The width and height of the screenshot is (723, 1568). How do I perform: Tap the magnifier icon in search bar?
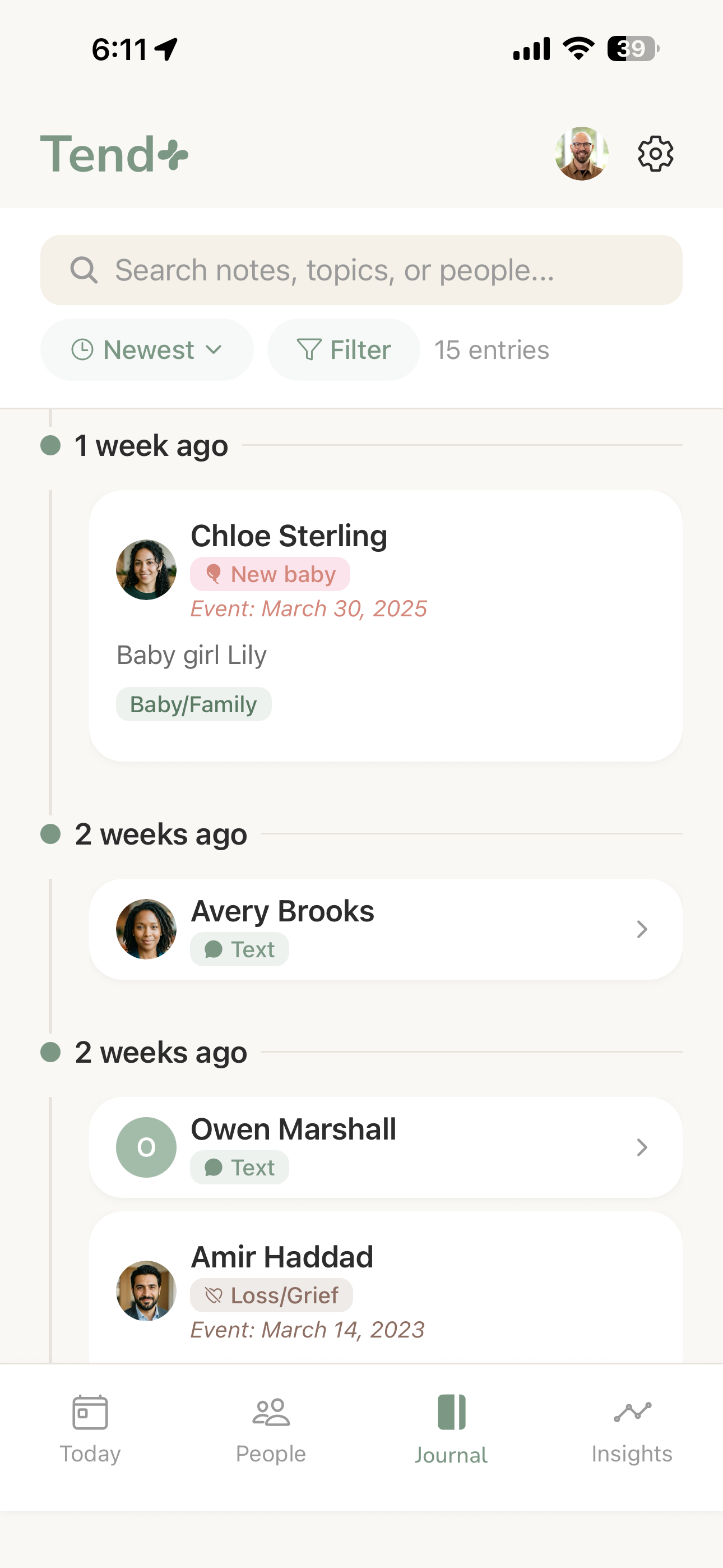click(x=84, y=270)
